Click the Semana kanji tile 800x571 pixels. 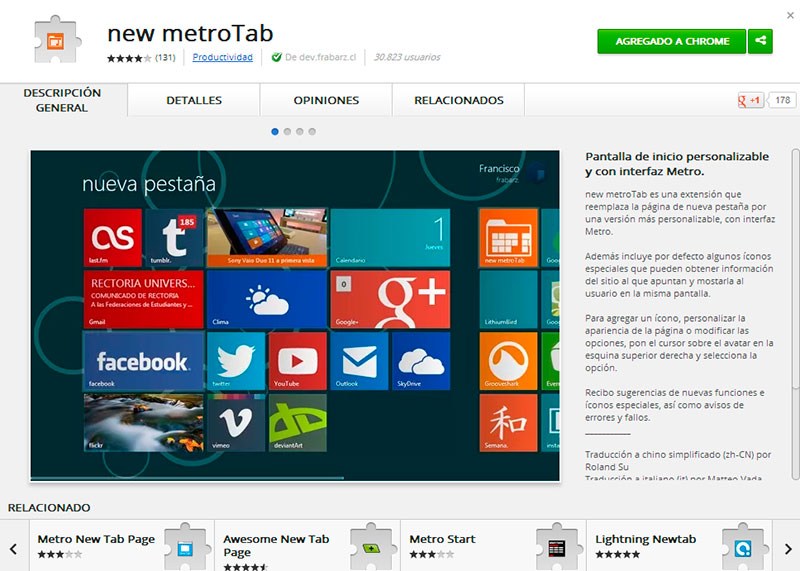[508, 423]
